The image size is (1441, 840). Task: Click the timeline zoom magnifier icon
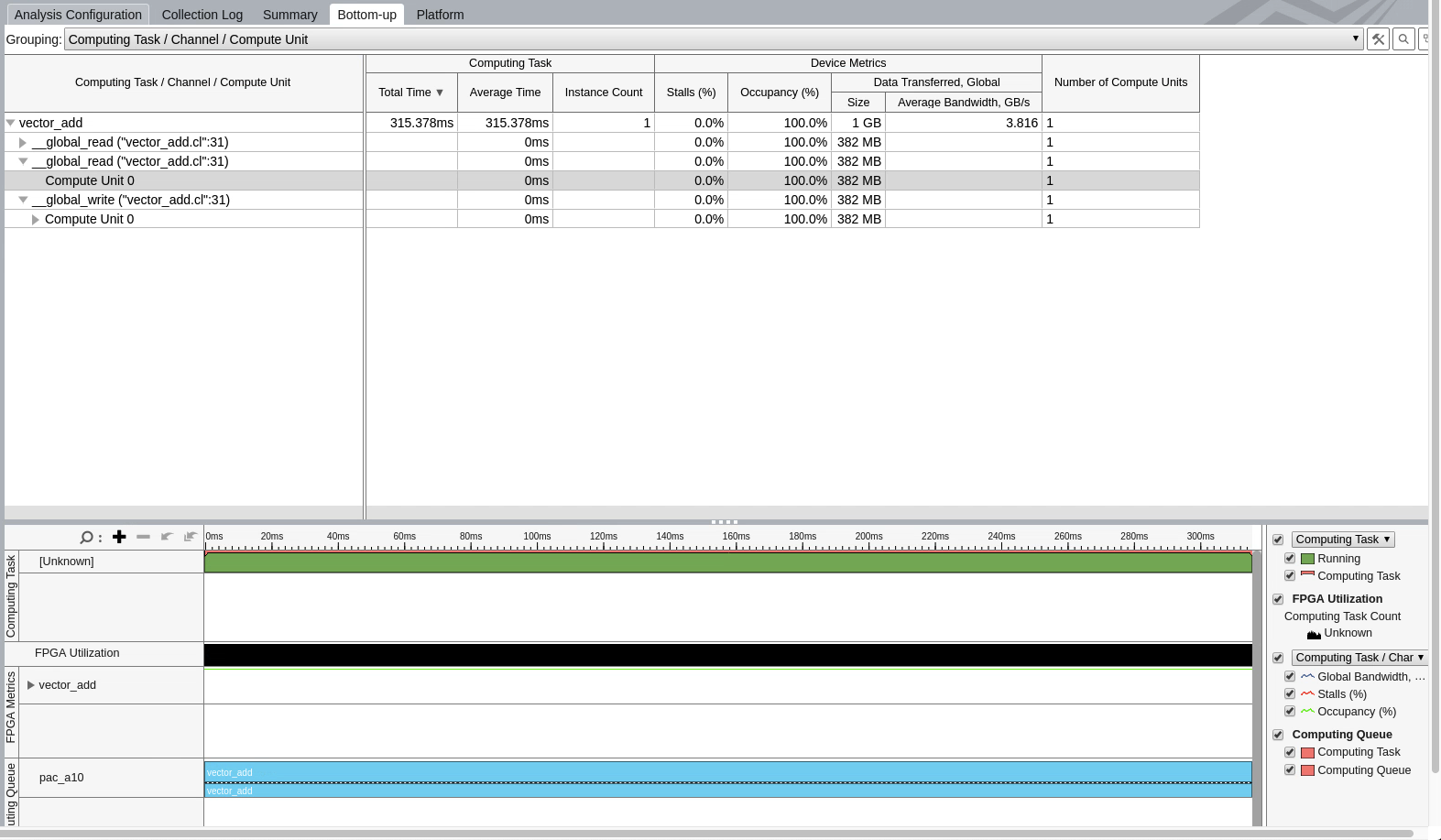(x=86, y=537)
